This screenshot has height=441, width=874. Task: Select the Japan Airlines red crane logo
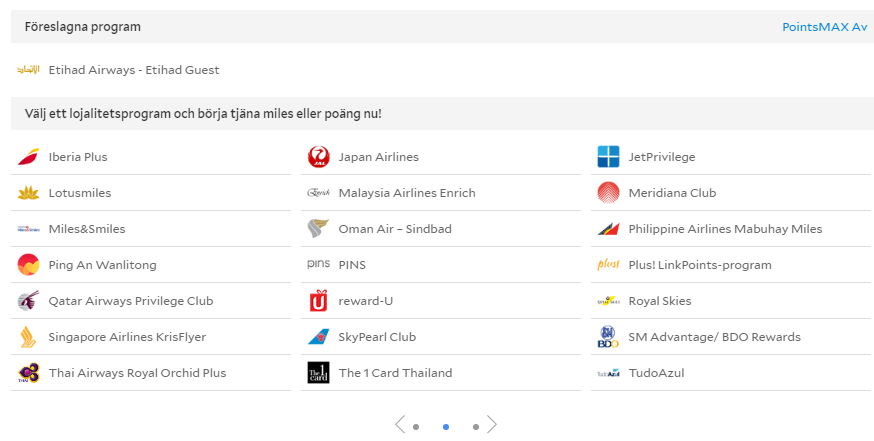click(x=318, y=157)
